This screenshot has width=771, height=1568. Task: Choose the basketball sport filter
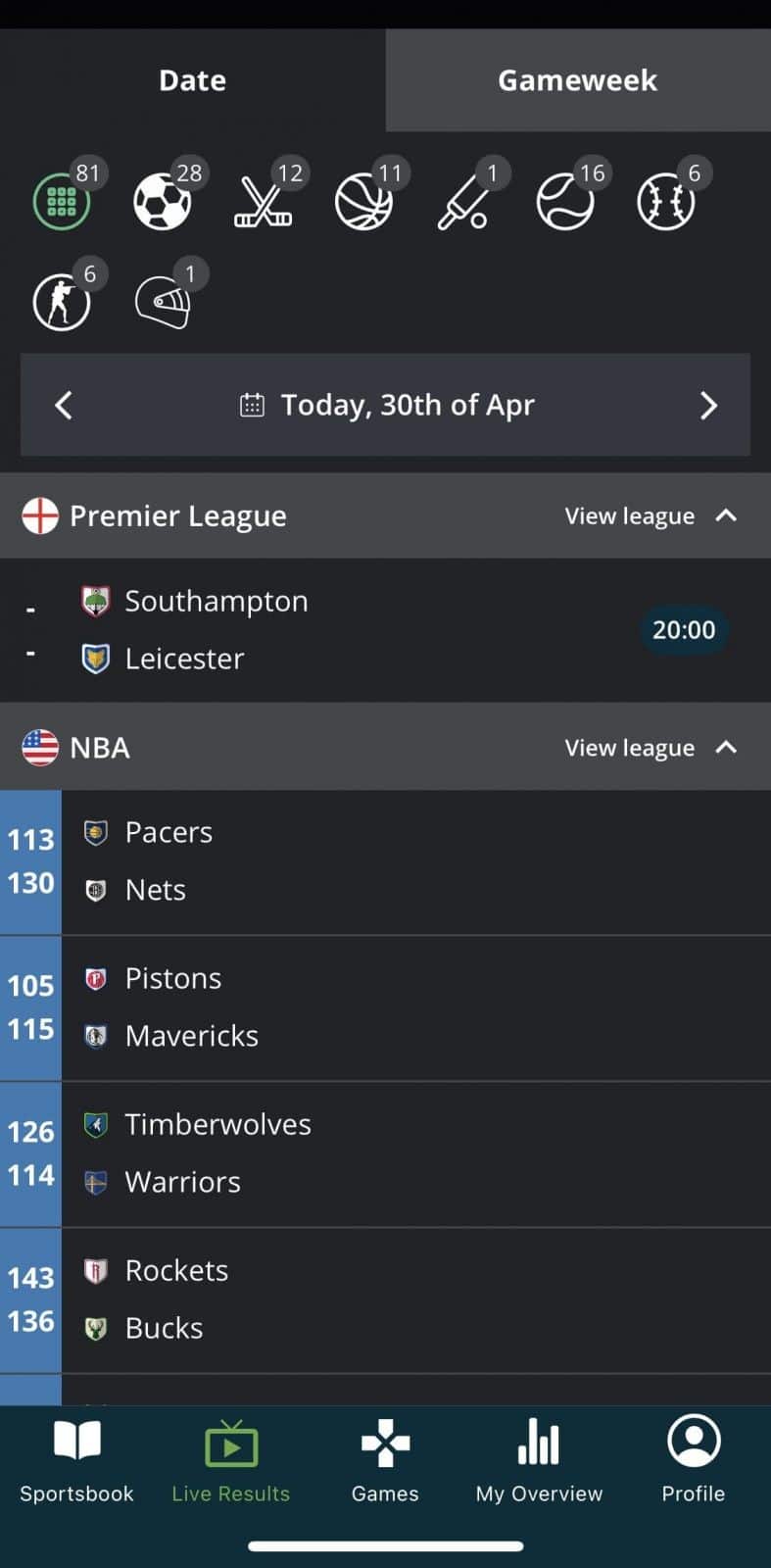click(x=363, y=202)
